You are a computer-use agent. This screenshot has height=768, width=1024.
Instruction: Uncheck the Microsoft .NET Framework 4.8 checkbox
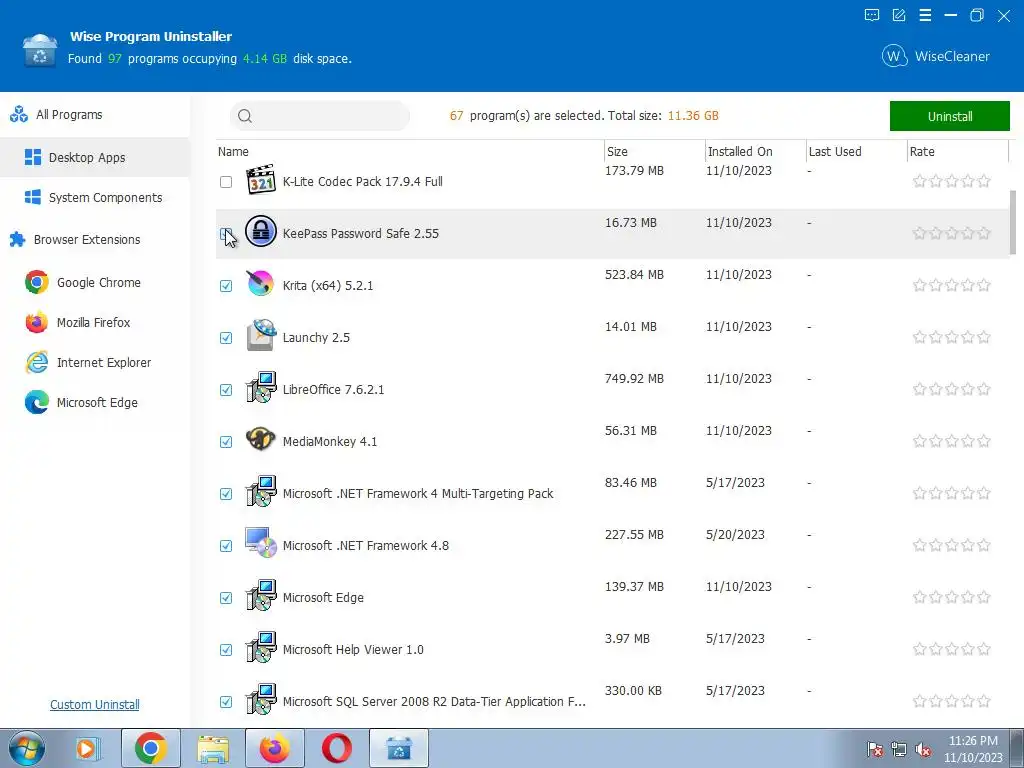[x=226, y=546]
